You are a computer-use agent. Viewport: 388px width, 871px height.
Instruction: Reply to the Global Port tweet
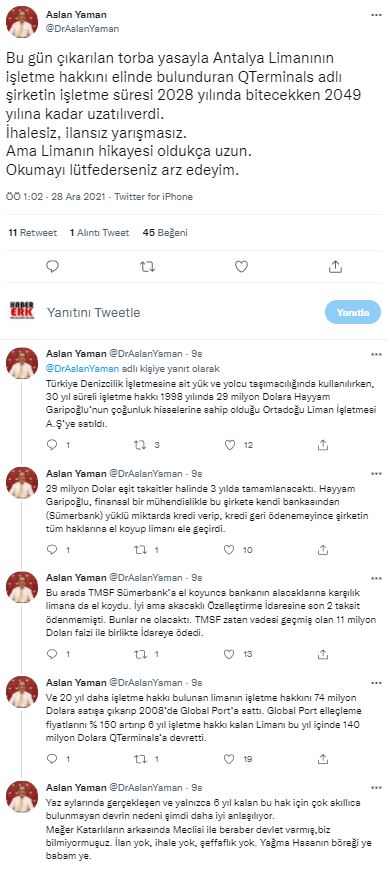52,759
